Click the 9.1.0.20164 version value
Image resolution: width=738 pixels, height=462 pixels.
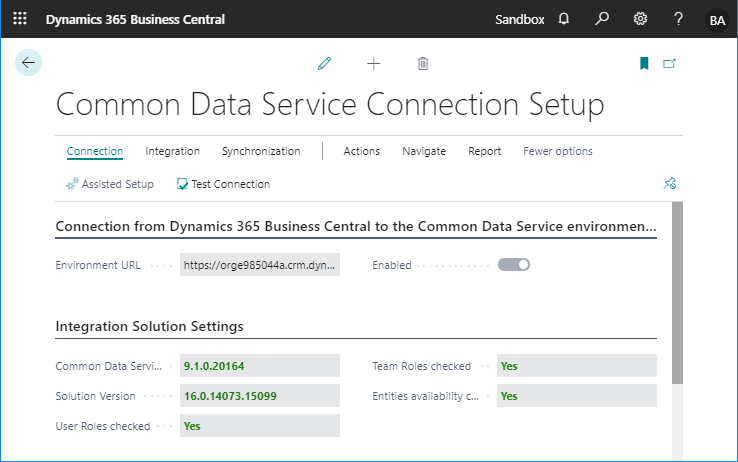260,366
